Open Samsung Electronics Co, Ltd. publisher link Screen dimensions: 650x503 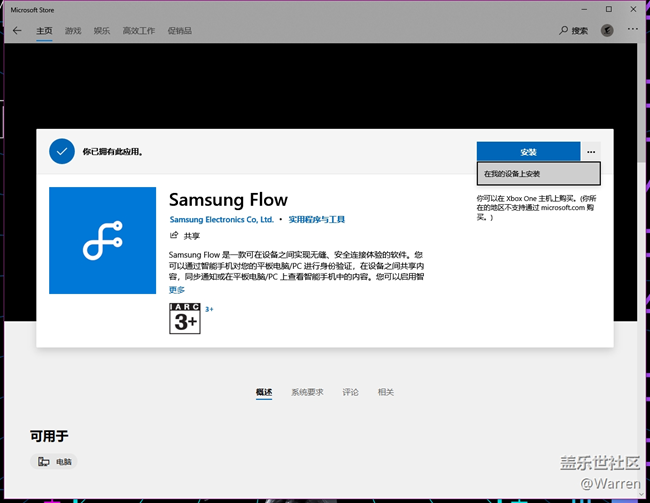tap(221, 219)
